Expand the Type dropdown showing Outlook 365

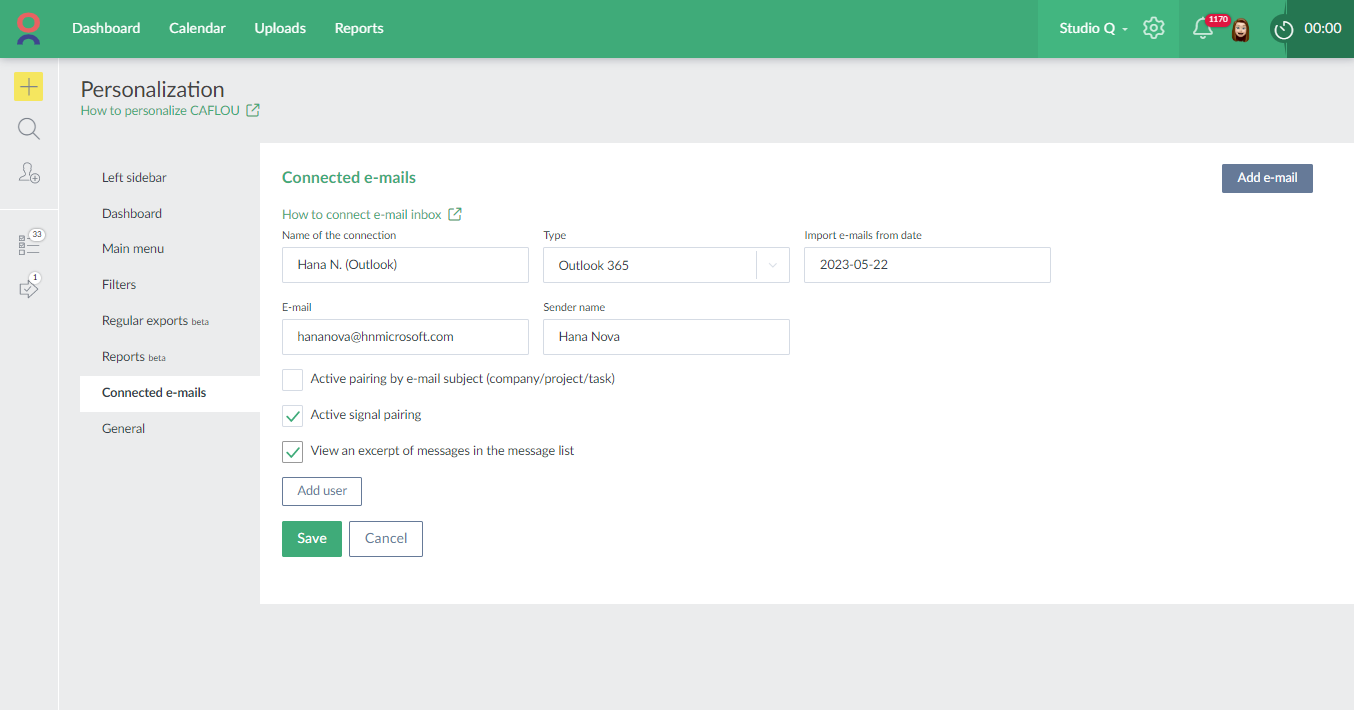point(666,266)
